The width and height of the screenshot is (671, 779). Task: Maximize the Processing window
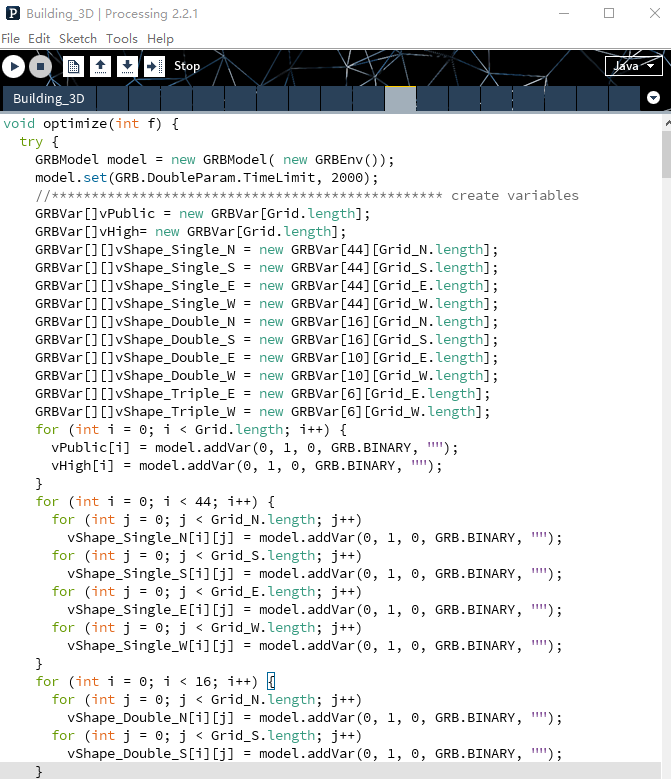point(609,14)
